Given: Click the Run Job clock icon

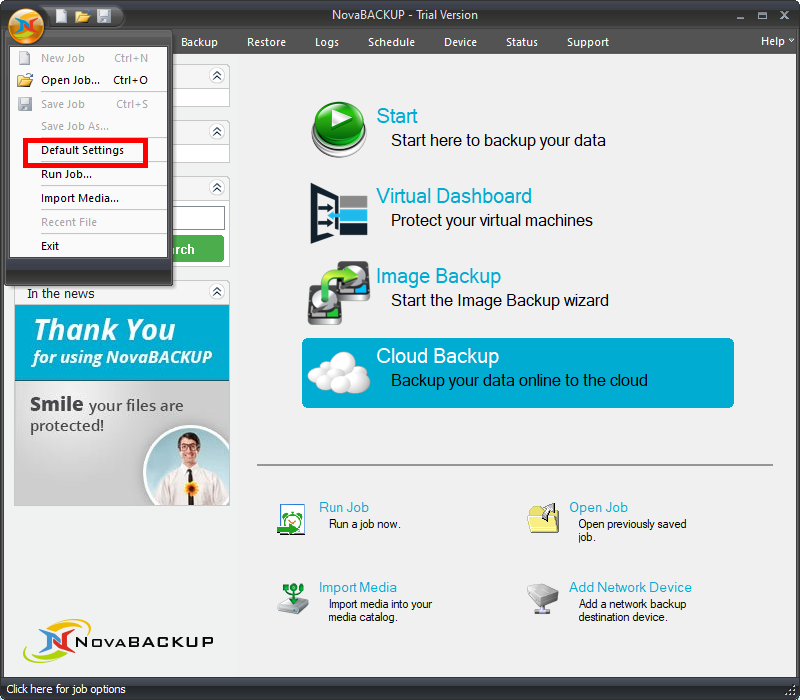Looking at the screenshot, I should pos(291,519).
